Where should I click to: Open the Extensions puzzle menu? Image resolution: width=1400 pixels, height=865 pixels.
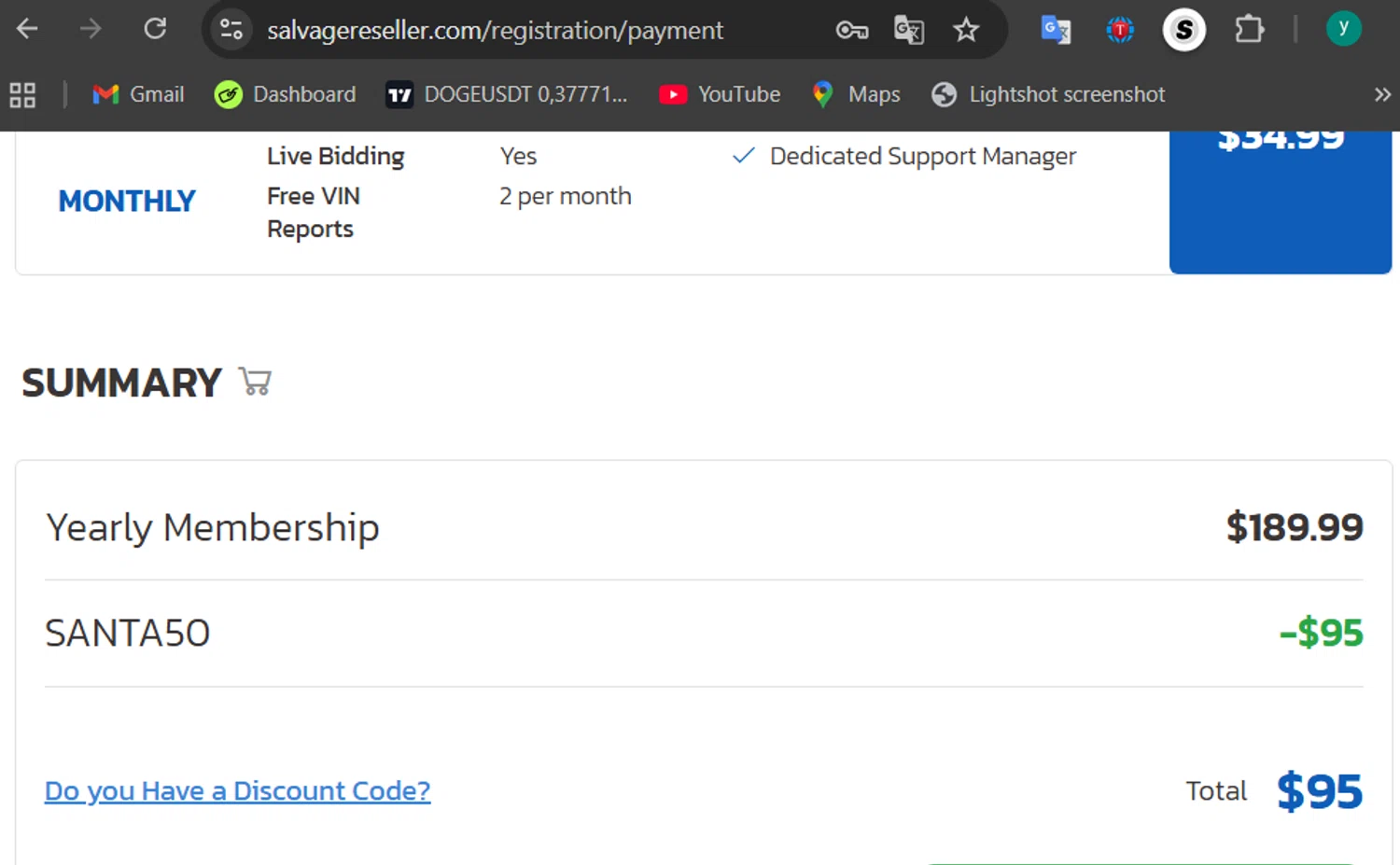point(1249,30)
